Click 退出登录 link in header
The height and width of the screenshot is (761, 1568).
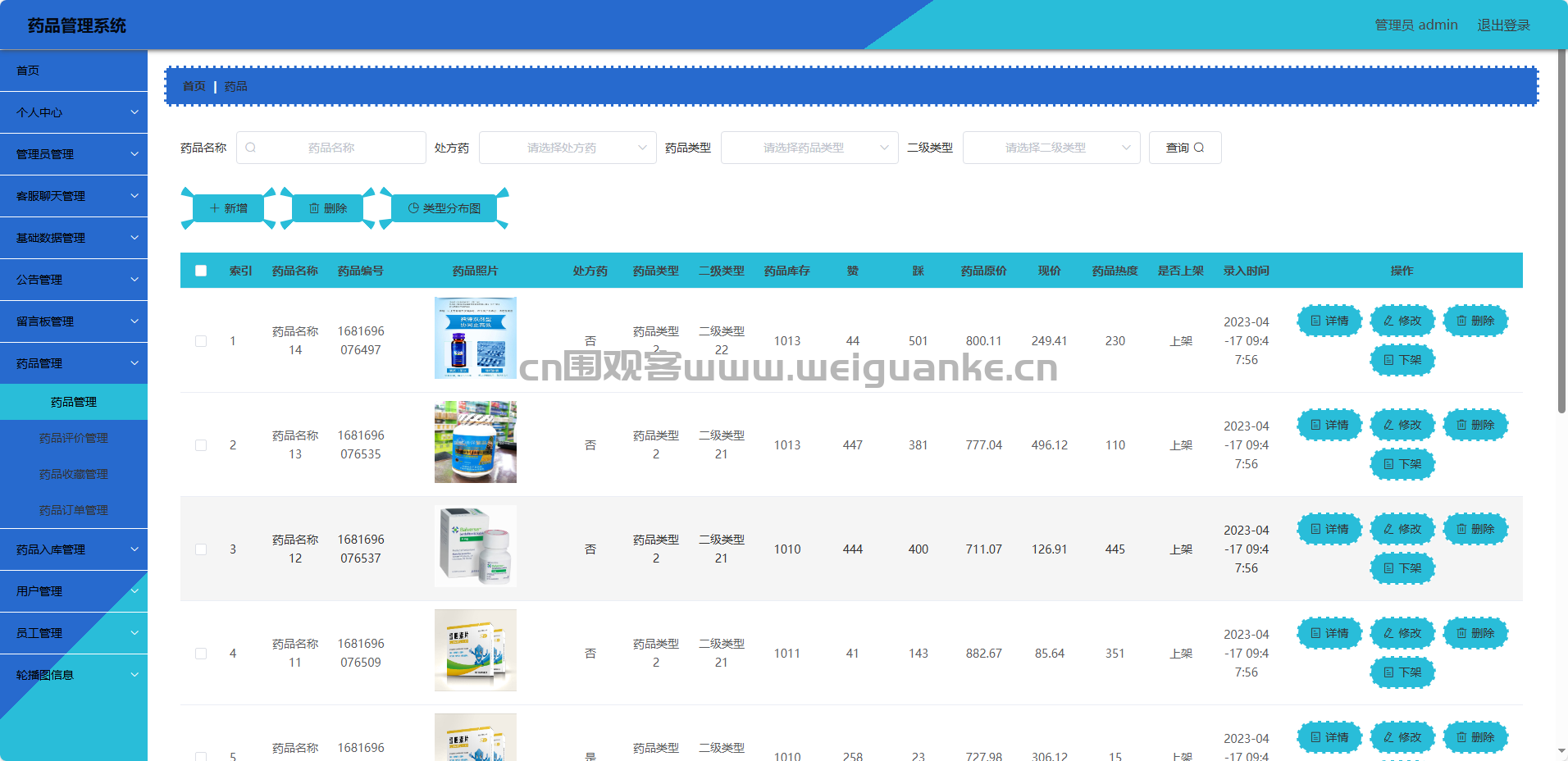pos(1503,25)
